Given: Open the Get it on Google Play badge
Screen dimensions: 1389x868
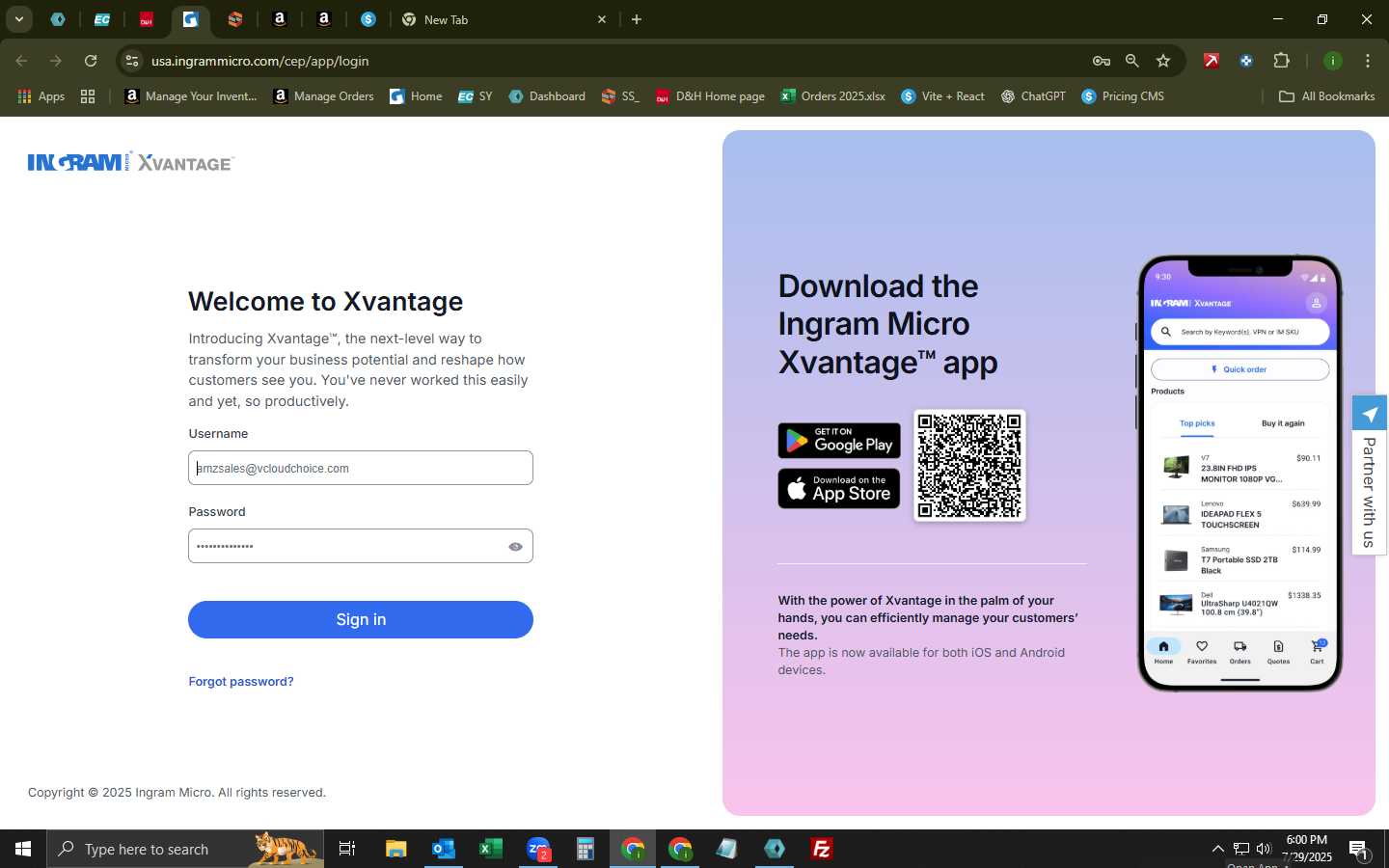Looking at the screenshot, I should coord(839,441).
